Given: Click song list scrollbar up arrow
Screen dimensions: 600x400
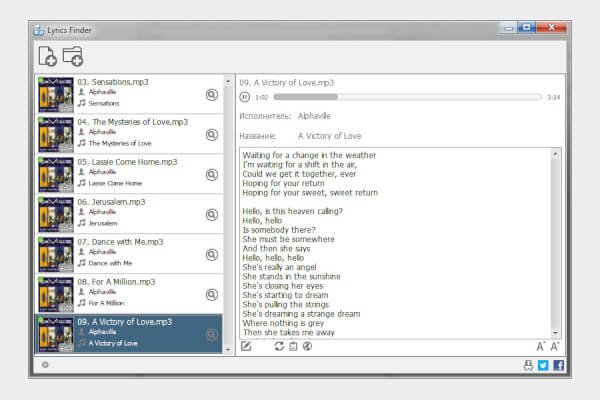Looking at the screenshot, I should [x=228, y=81].
